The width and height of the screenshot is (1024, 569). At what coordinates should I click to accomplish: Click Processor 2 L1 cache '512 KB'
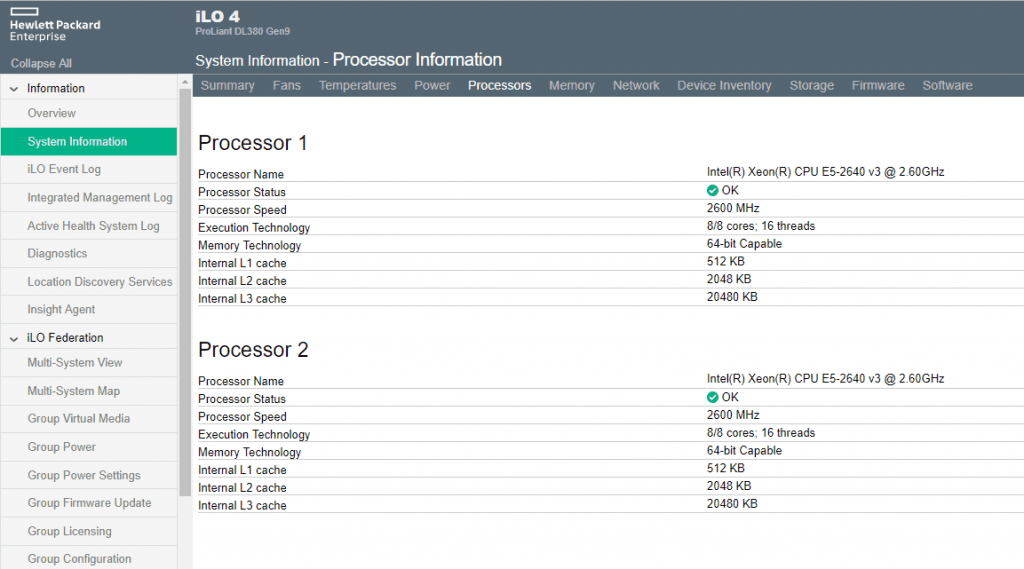(x=726, y=468)
